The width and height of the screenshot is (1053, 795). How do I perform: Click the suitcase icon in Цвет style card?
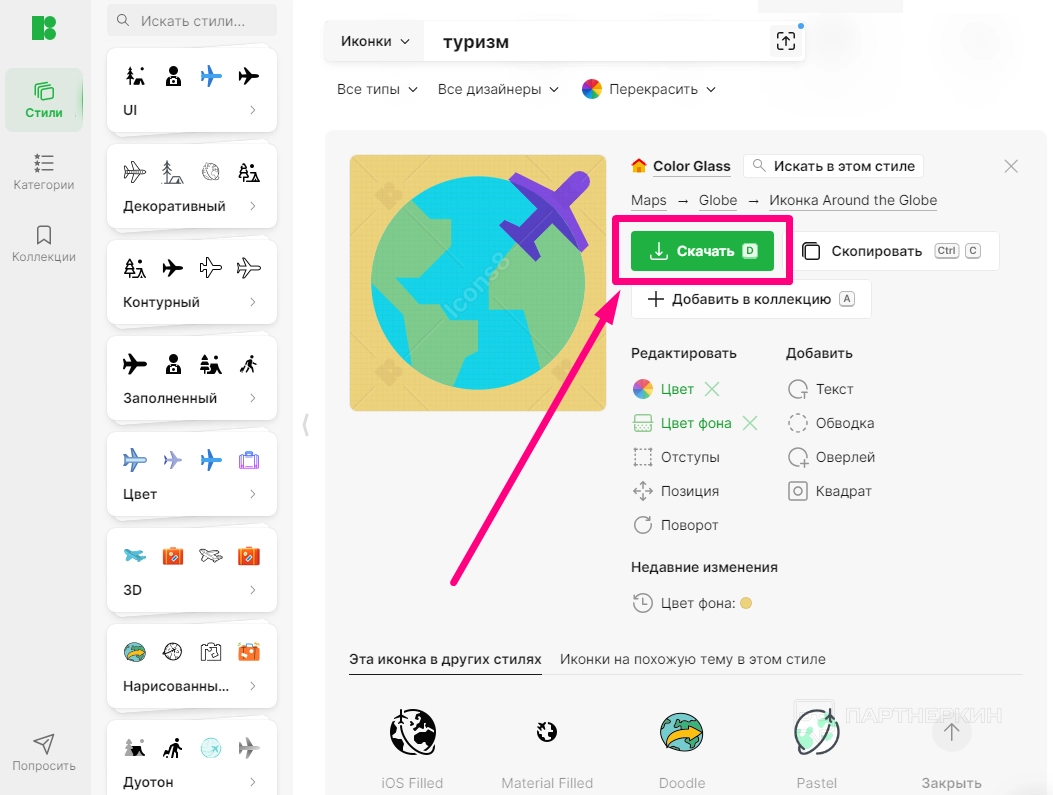pyautogui.click(x=248, y=460)
